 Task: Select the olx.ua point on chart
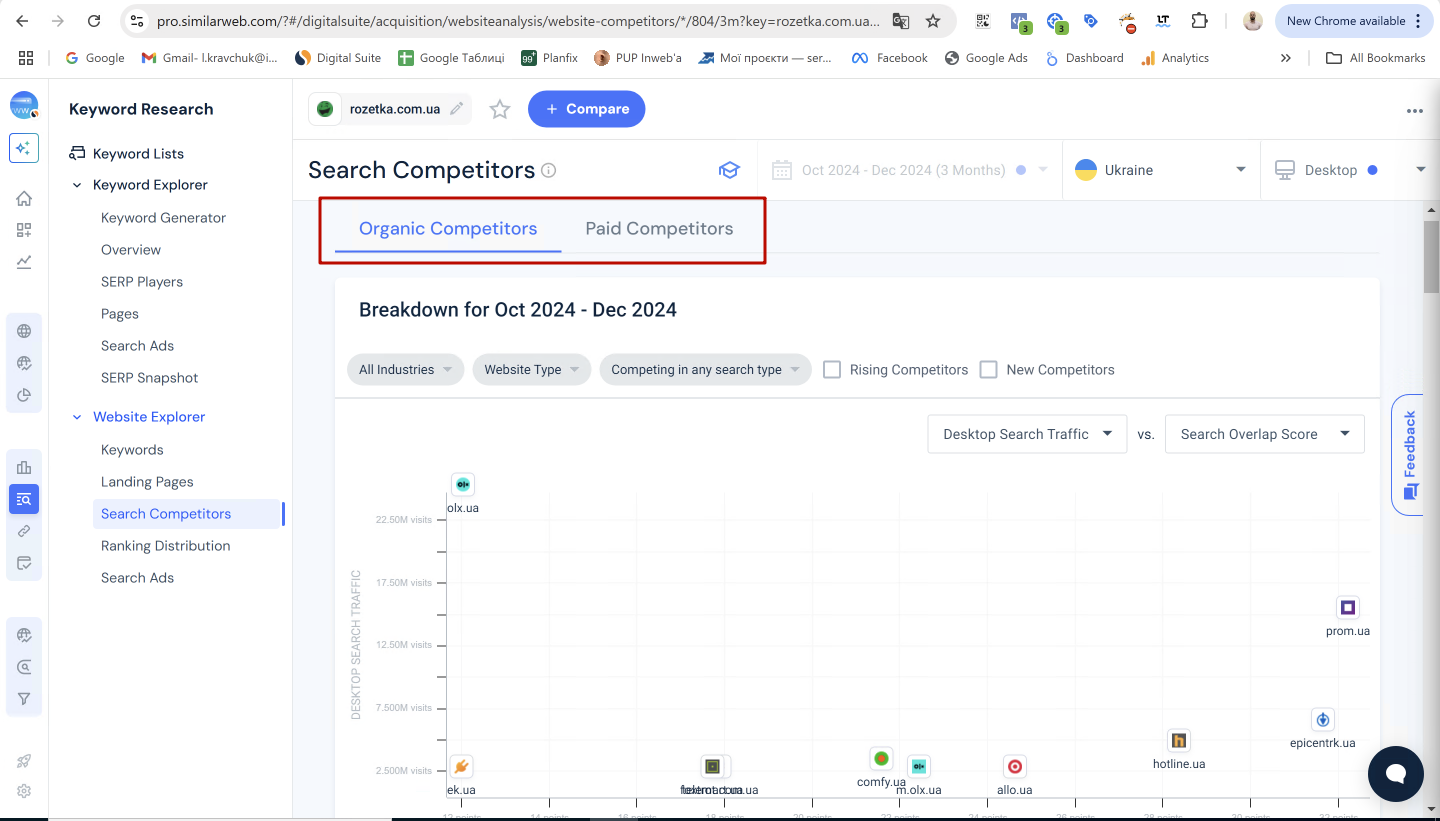pyautogui.click(x=462, y=485)
